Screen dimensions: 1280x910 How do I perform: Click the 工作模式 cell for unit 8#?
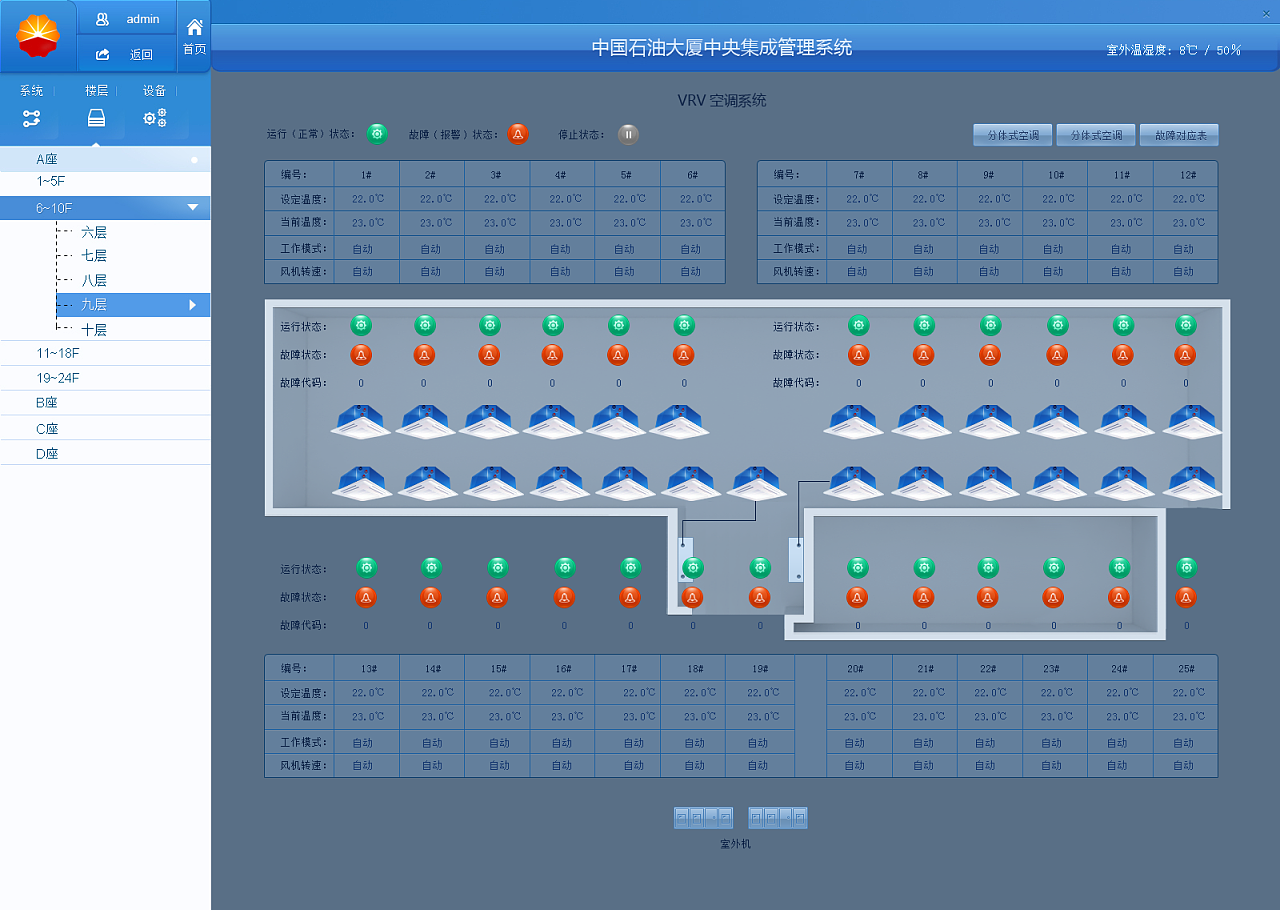[923, 249]
